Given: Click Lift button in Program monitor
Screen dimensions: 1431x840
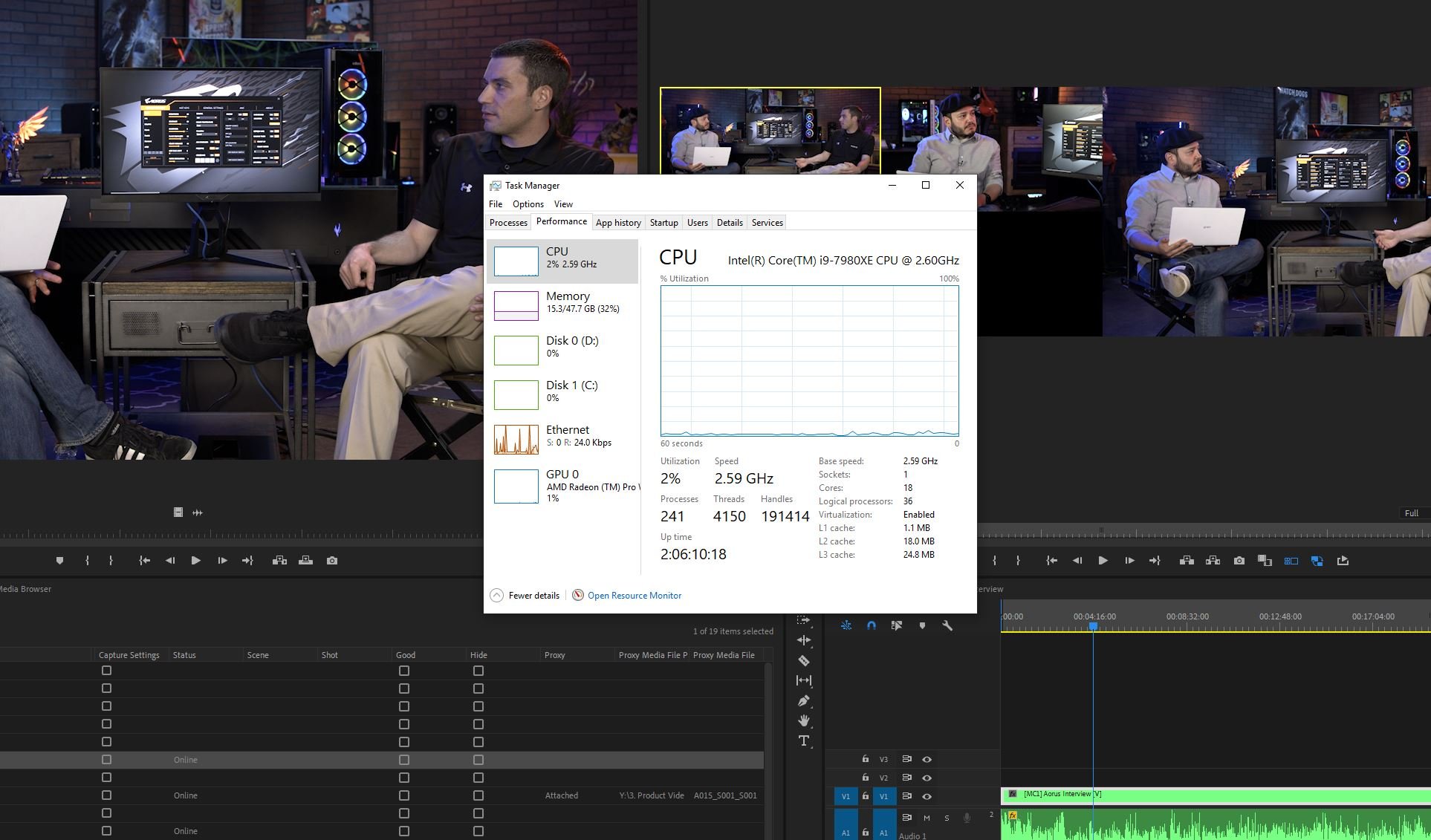Looking at the screenshot, I should coord(1187,561).
